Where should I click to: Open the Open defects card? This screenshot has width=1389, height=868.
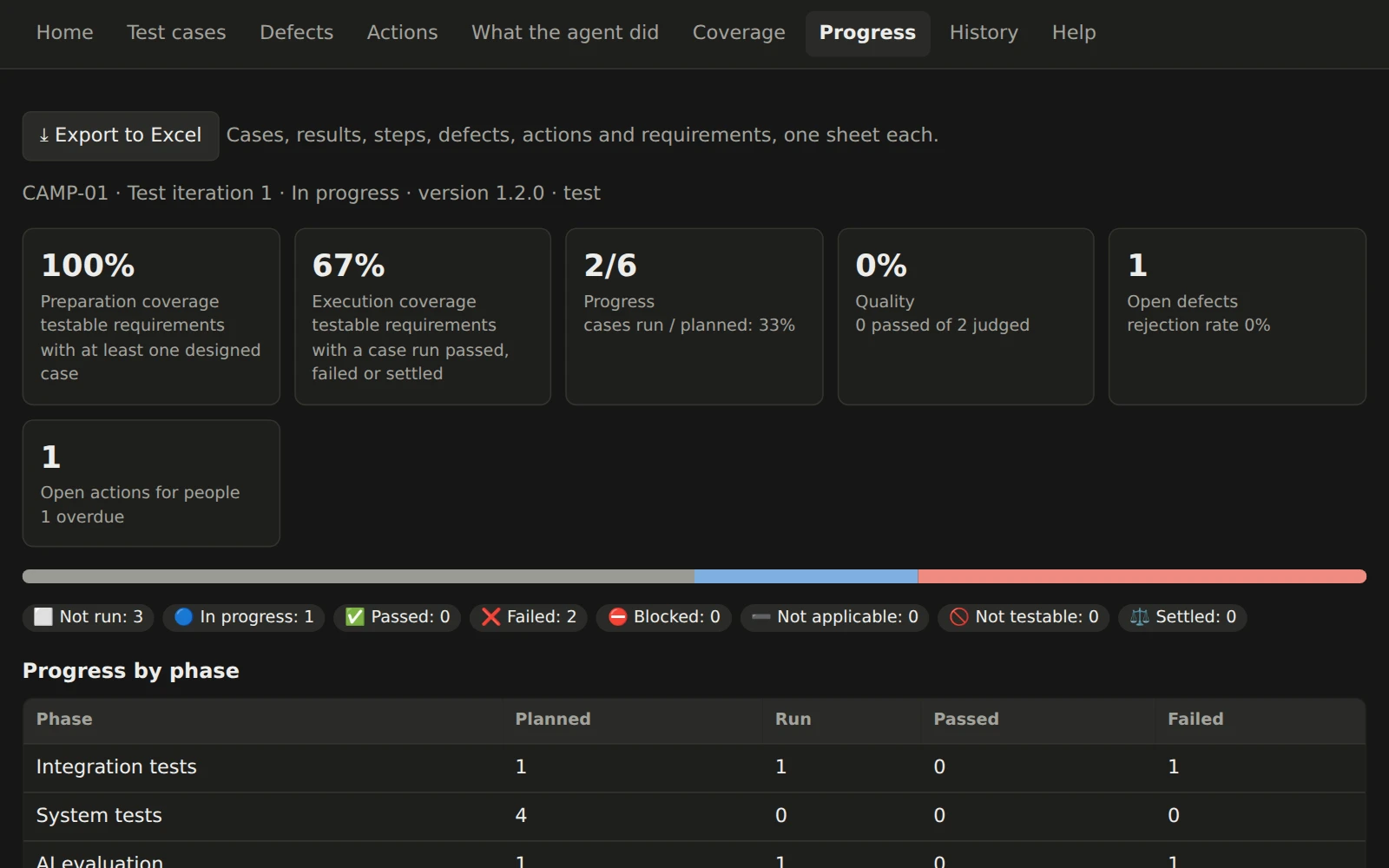tap(1237, 317)
